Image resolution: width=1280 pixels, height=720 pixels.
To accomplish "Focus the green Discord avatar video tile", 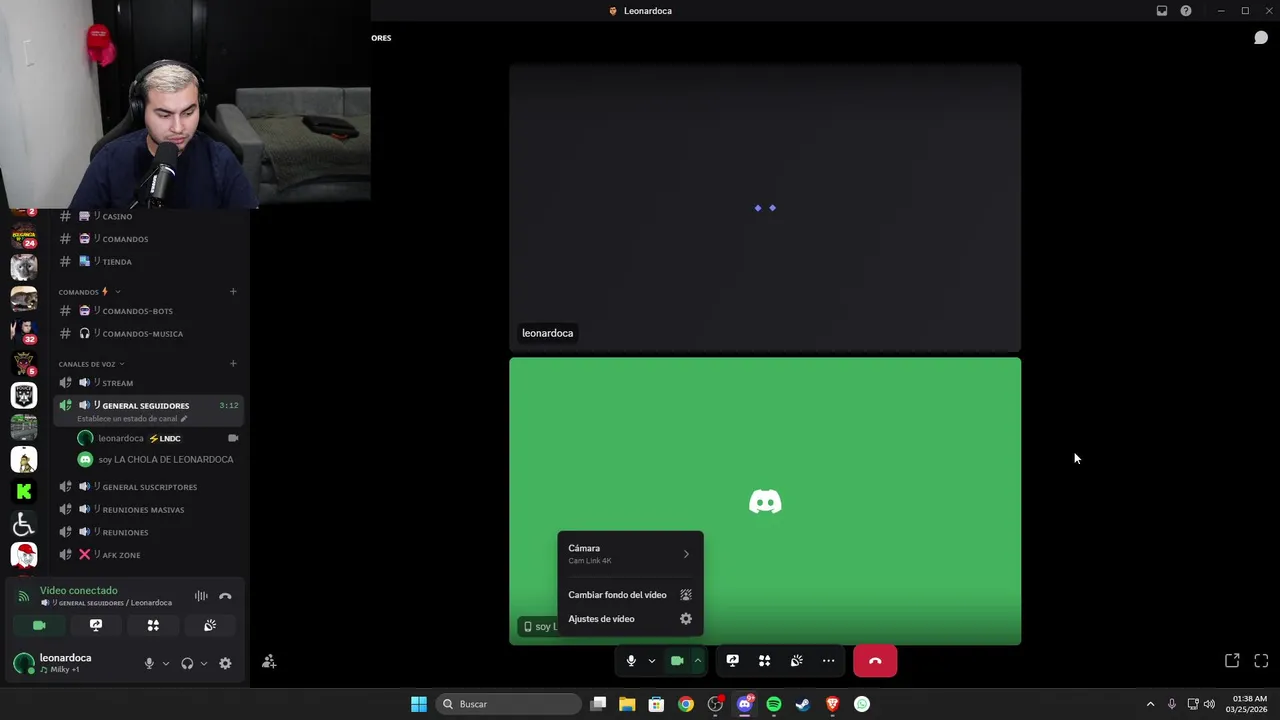I will (765, 501).
